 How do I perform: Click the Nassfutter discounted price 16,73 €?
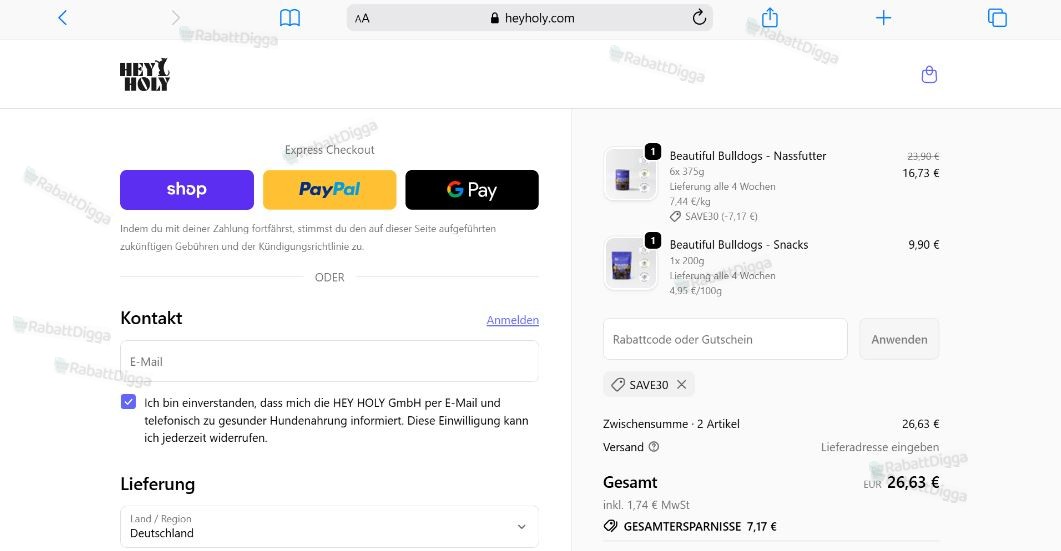pyautogui.click(x=920, y=173)
